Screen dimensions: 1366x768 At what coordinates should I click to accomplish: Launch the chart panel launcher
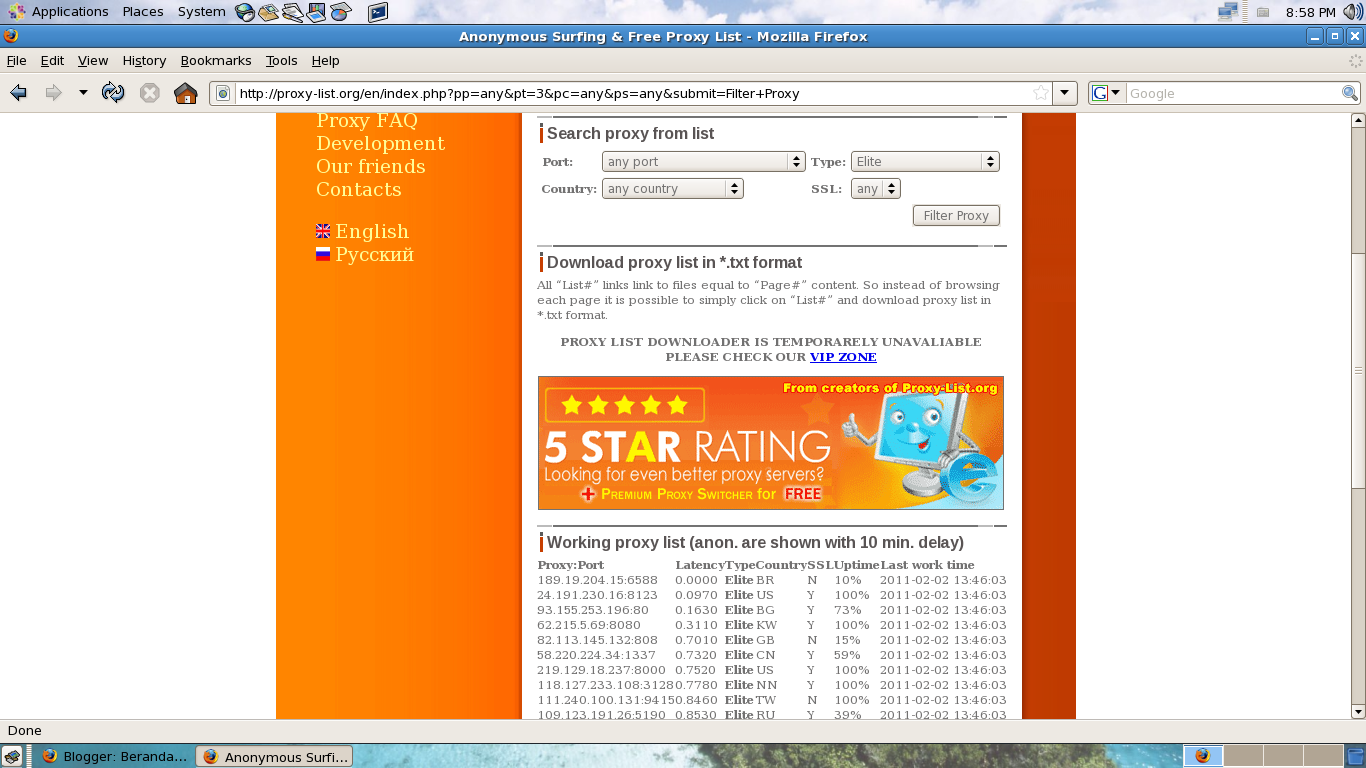pos(341,12)
